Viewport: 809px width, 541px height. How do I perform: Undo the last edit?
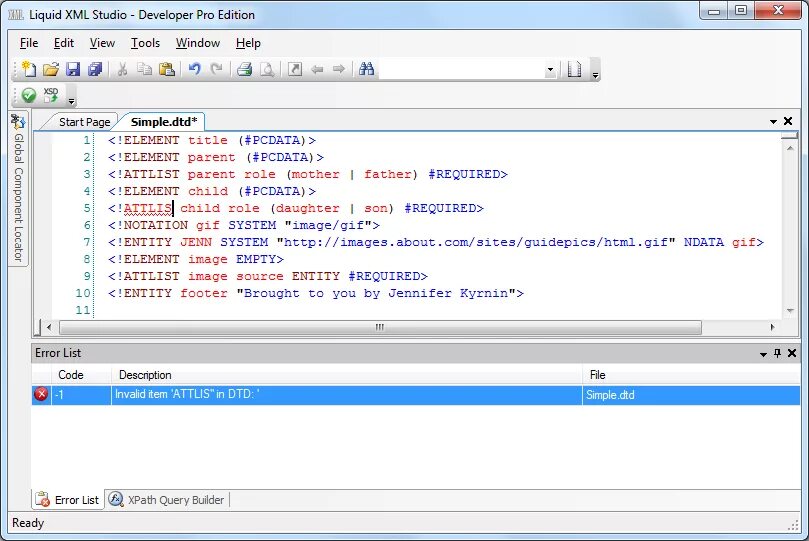pos(194,69)
